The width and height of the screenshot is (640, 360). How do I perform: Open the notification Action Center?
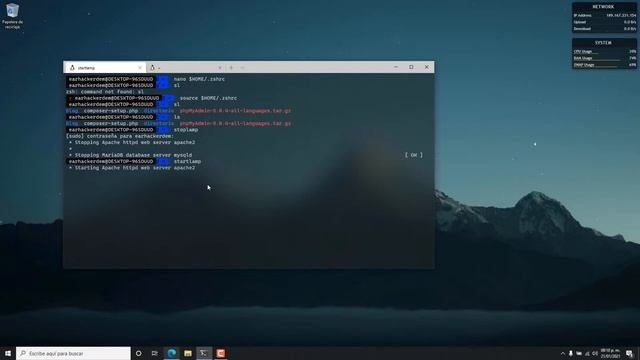tap(629, 353)
